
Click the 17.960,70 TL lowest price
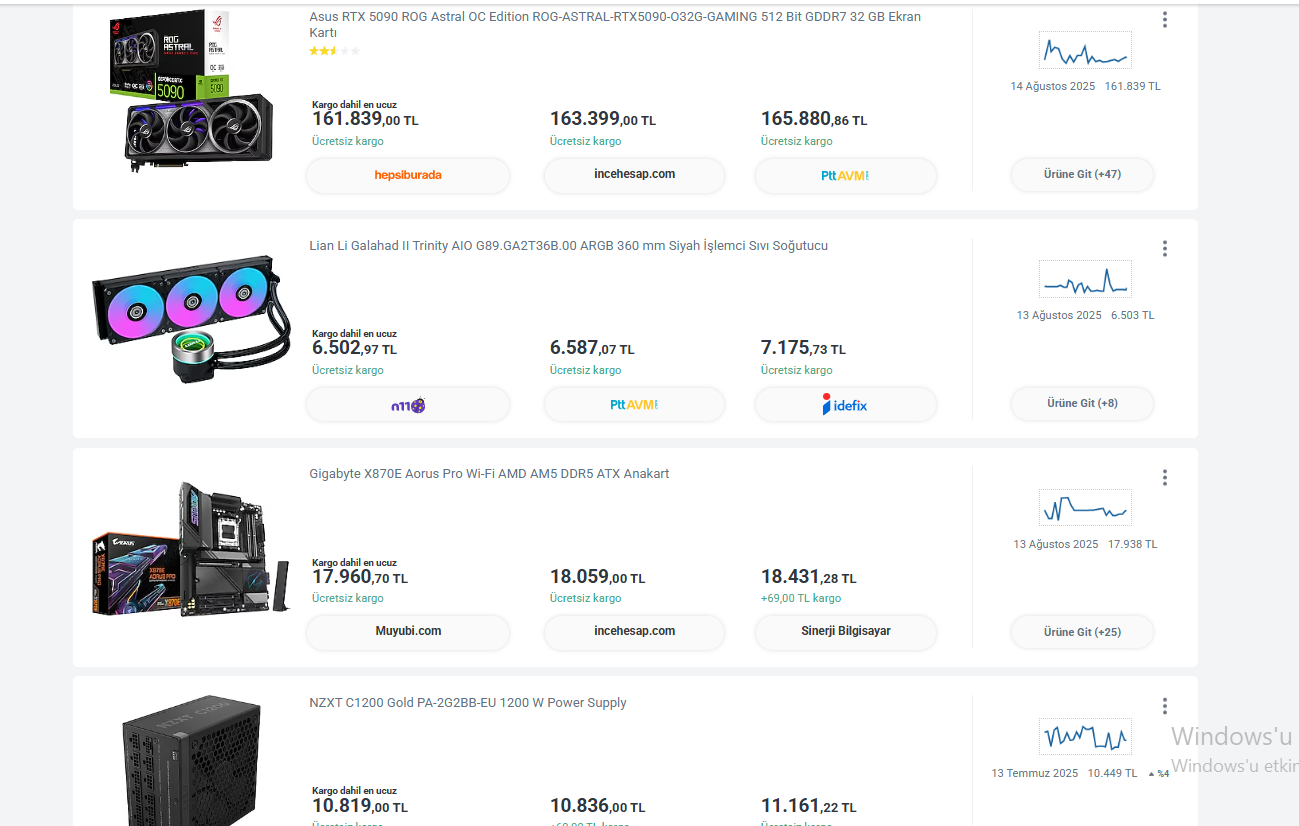[360, 578]
